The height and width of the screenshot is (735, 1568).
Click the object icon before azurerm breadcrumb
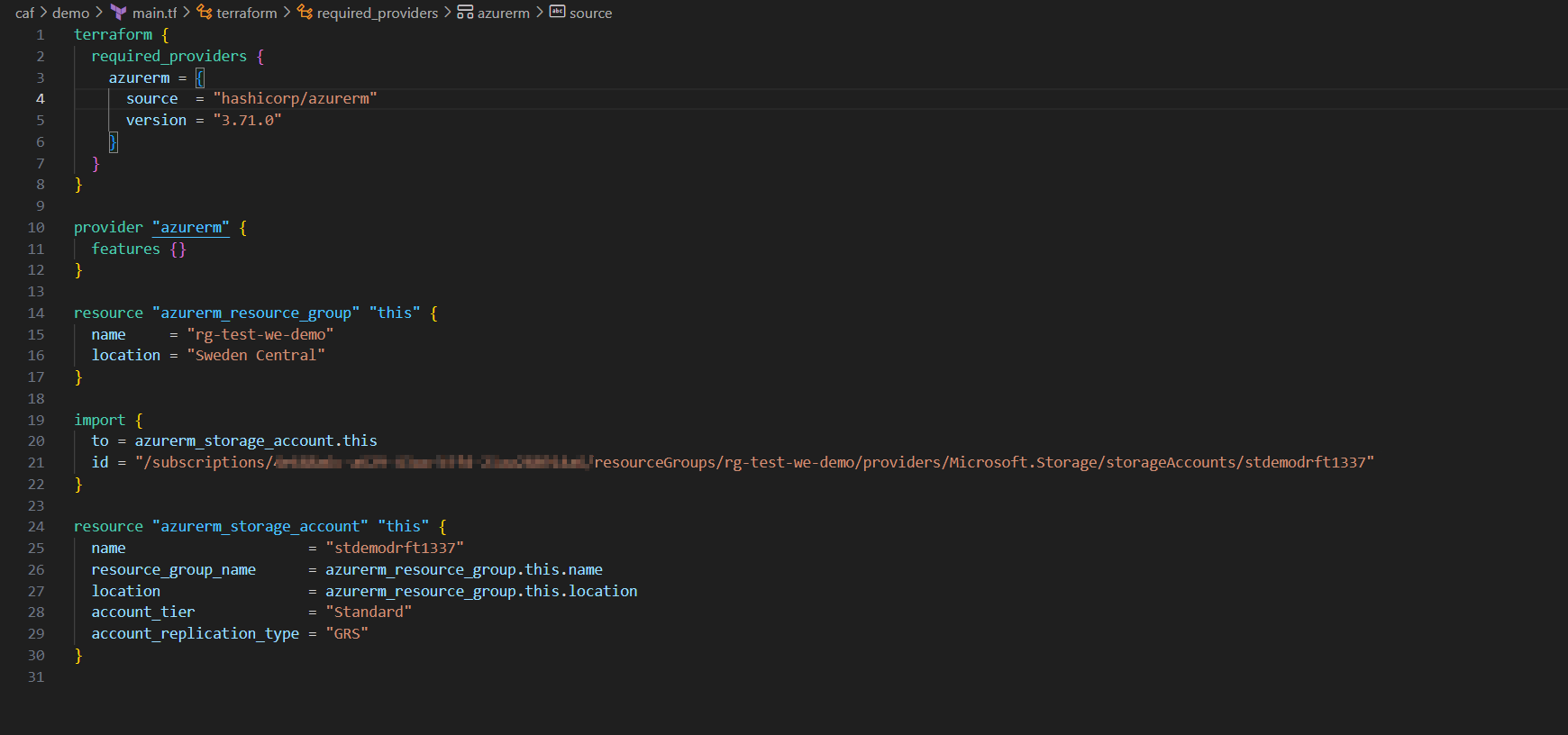[465, 13]
